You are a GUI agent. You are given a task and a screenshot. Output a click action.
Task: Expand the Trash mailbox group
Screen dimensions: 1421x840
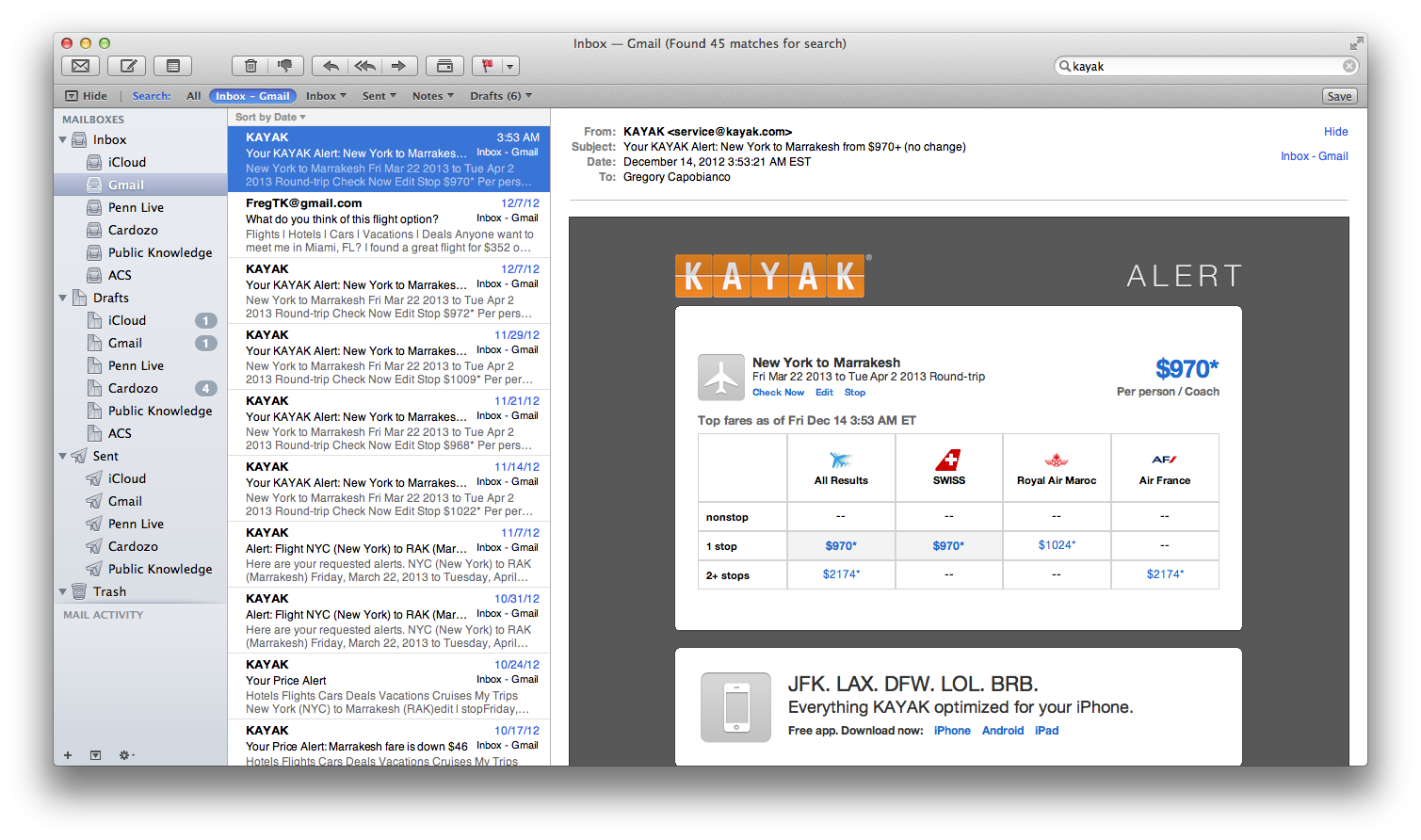pos(63,591)
